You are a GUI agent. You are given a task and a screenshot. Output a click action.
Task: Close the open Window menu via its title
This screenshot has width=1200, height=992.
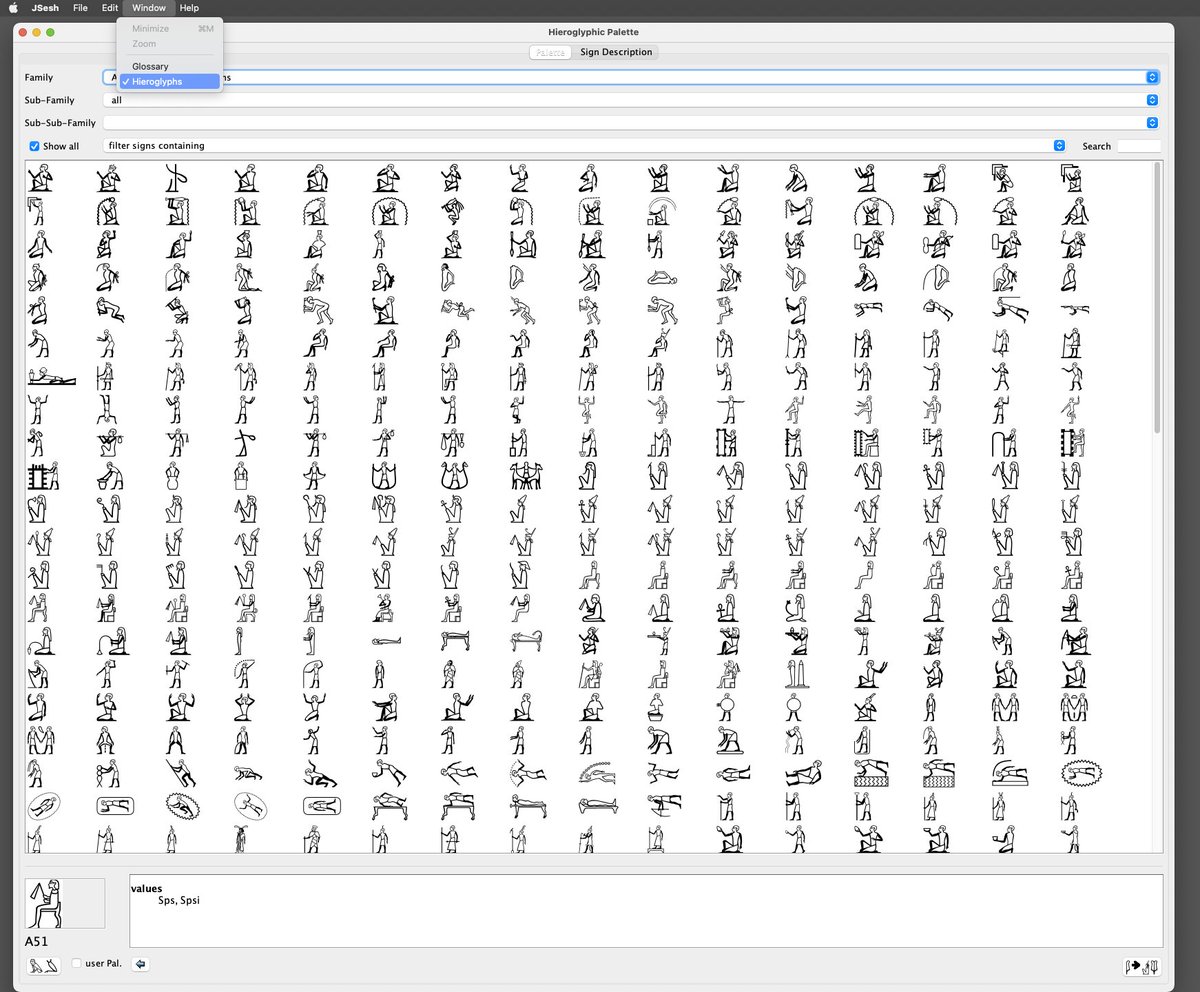point(149,8)
